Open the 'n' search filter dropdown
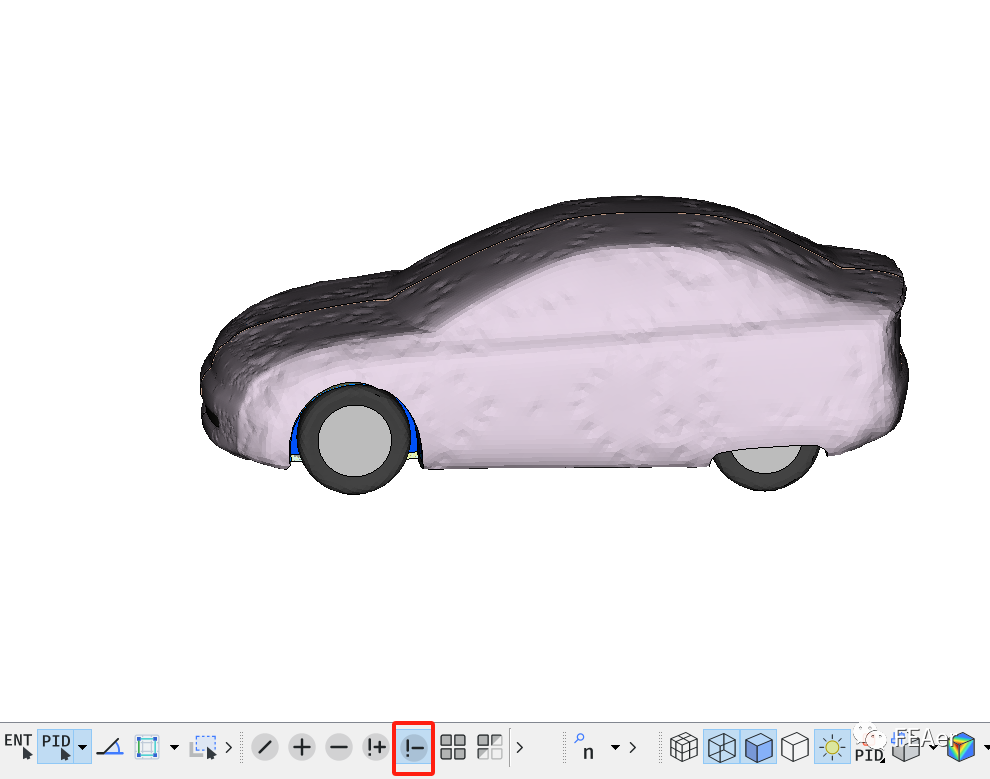 click(615, 747)
